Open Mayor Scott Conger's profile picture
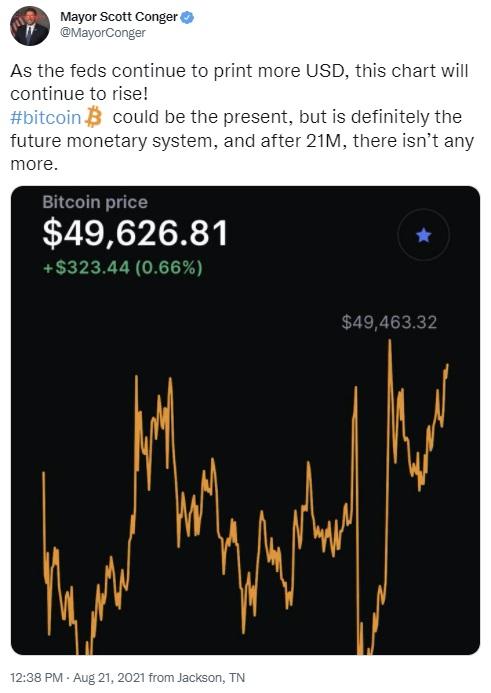 (30, 26)
